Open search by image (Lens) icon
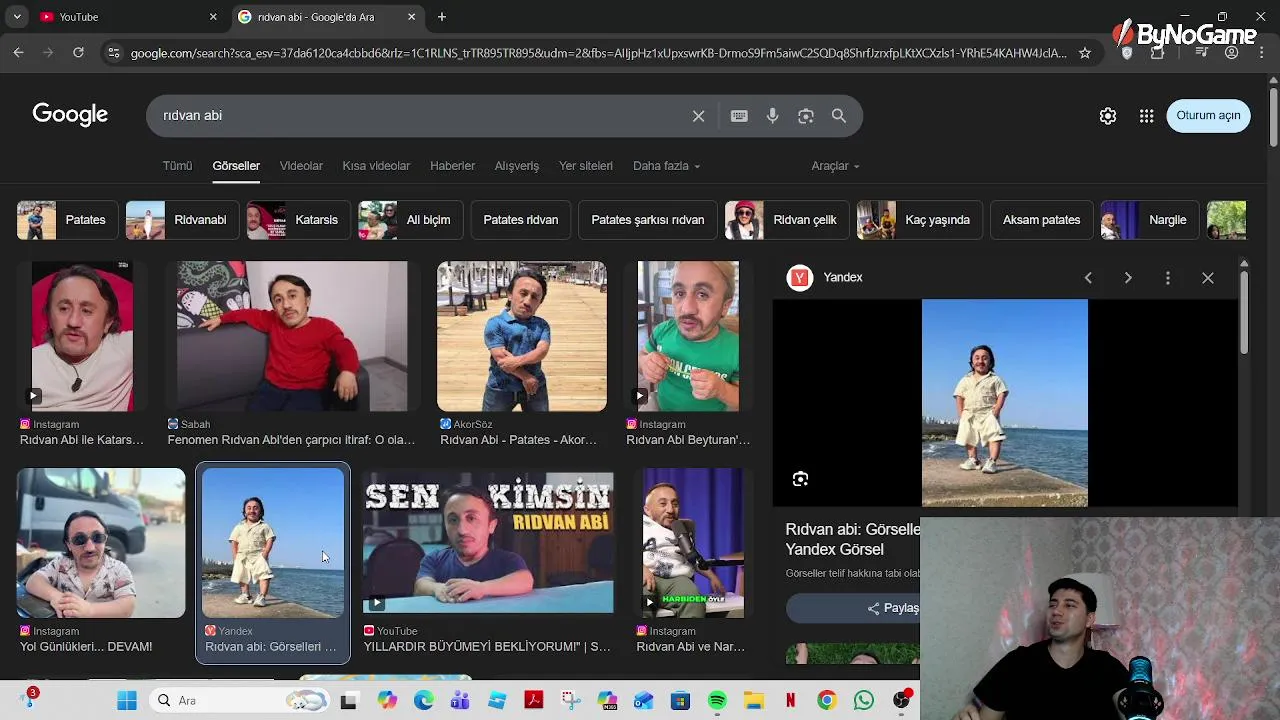This screenshot has height=720, width=1280. click(x=806, y=116)
